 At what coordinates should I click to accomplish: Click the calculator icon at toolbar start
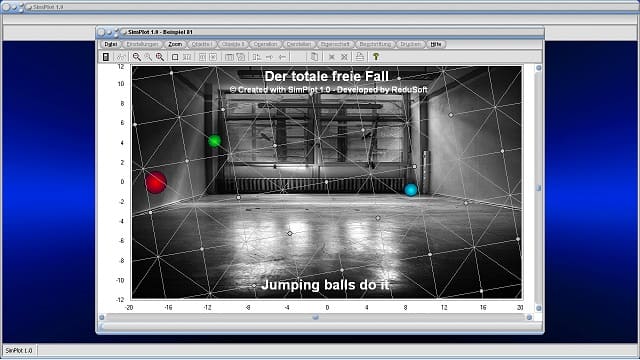pos(106,57)
